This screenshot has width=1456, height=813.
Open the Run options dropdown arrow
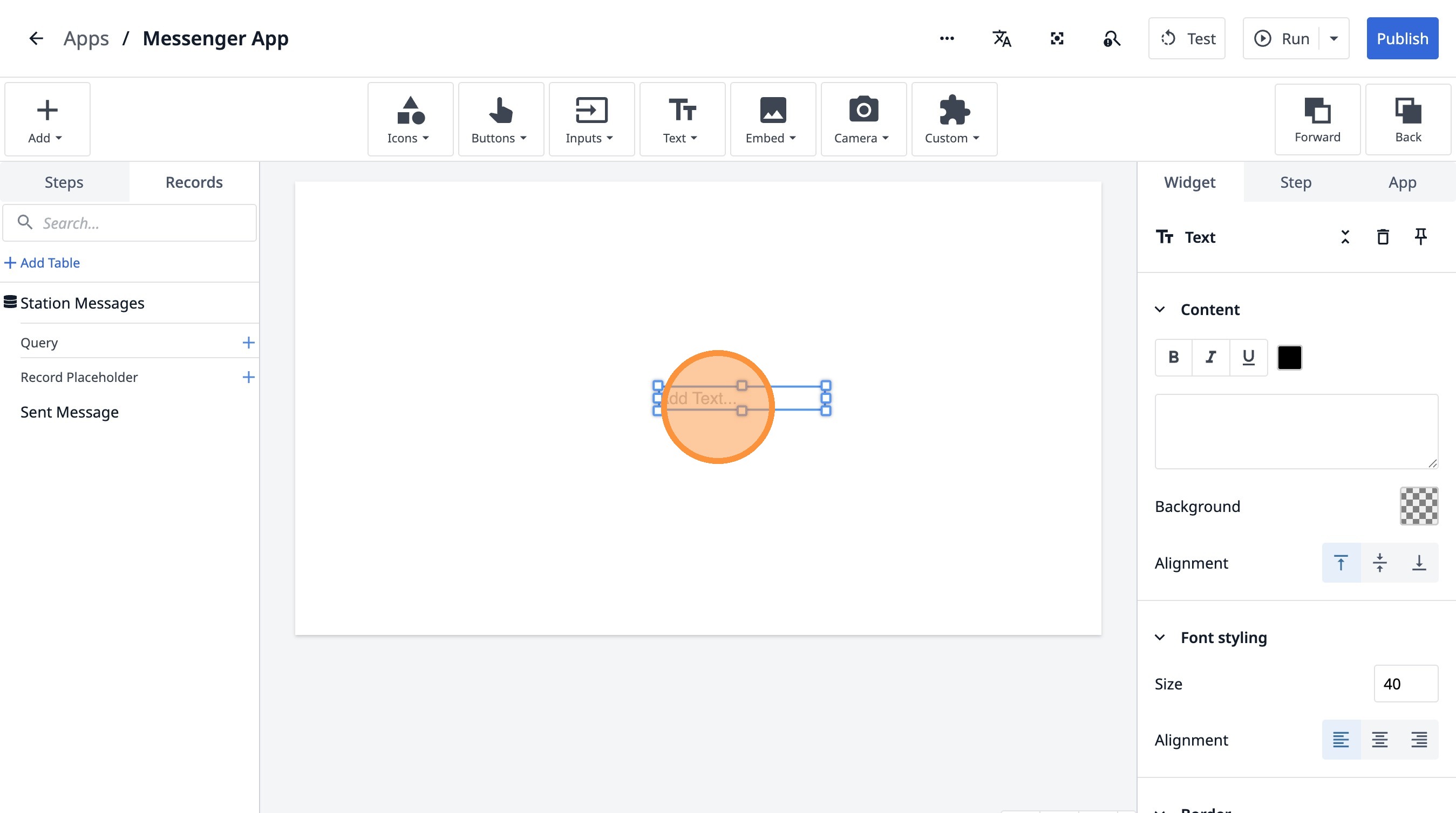click(x=1334, y=38)
